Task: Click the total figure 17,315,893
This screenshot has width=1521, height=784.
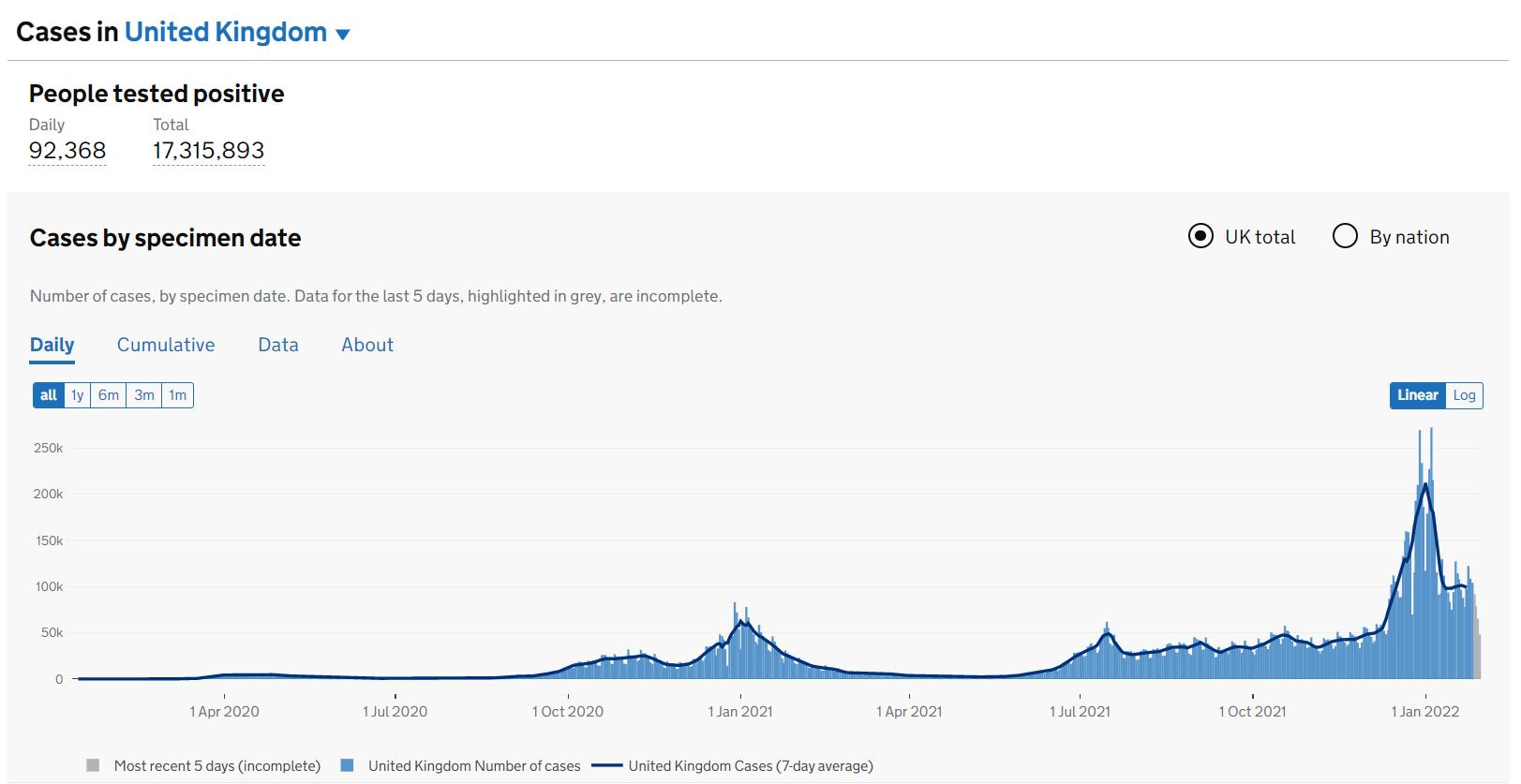Action: pos(208,151)
